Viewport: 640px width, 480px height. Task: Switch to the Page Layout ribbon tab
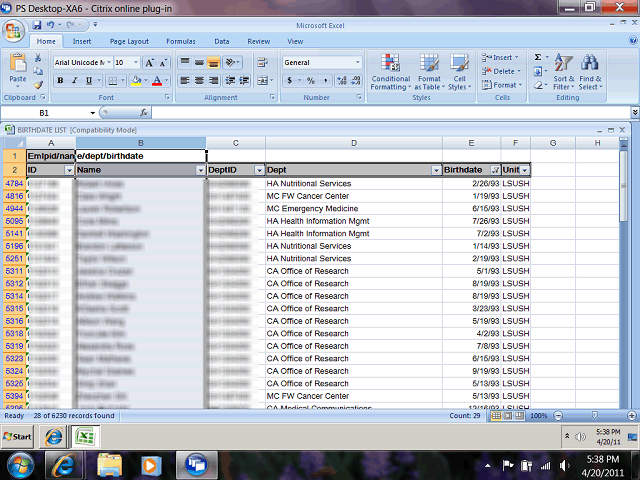click(129, 41)
